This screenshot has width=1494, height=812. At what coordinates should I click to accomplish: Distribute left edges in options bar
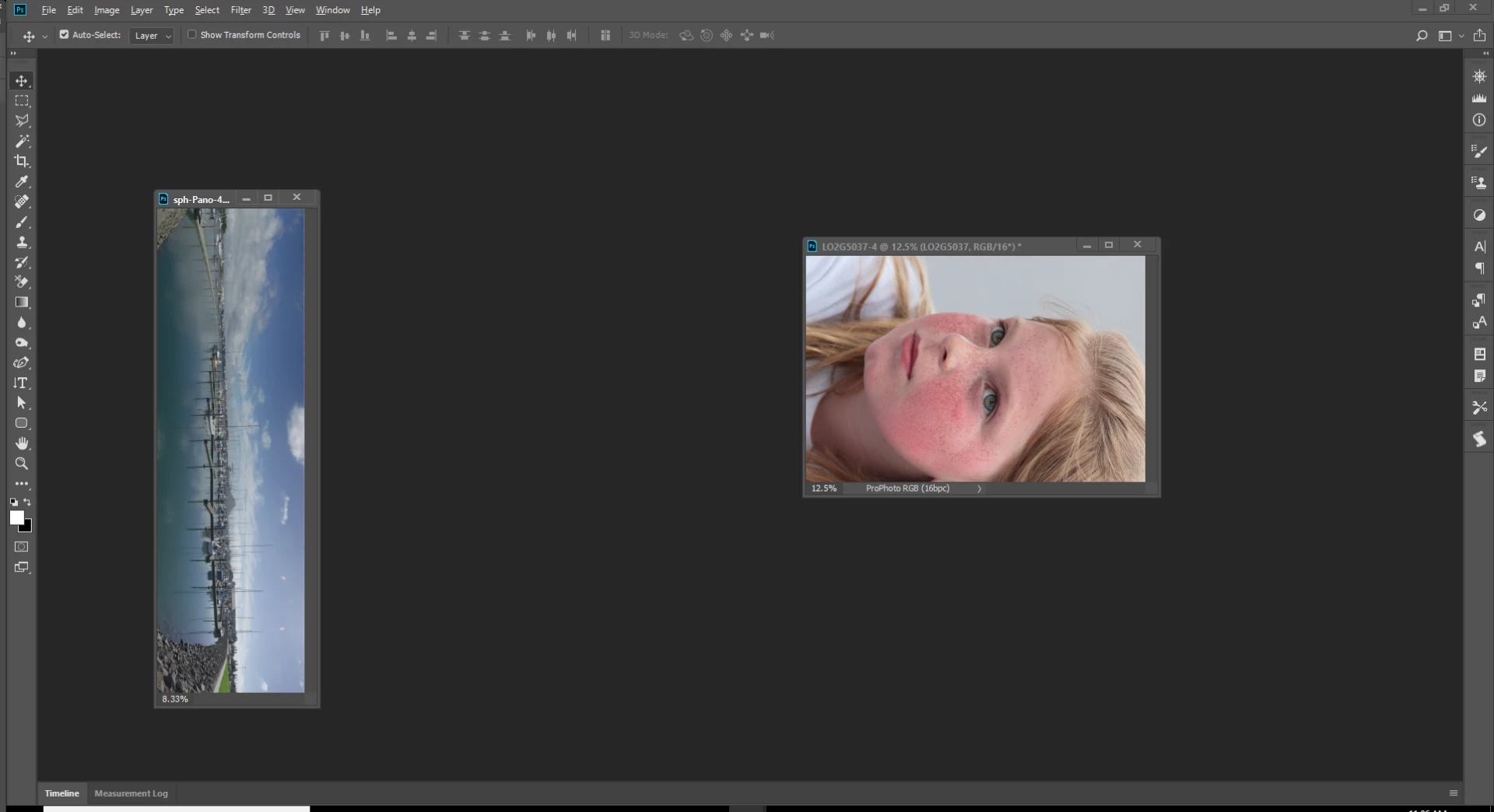click(x=531, y=36)
